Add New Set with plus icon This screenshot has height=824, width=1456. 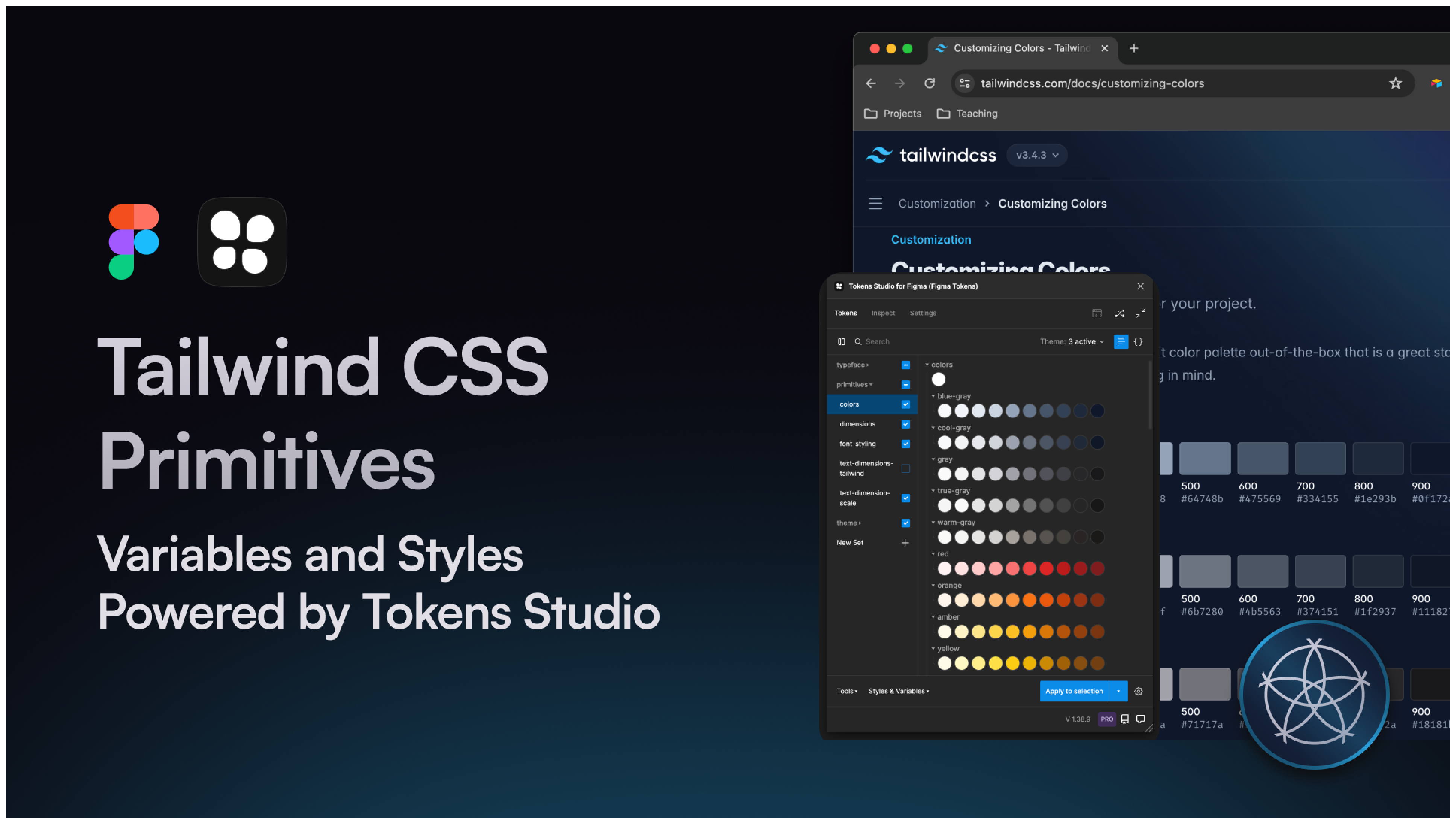tap(905, 543)
